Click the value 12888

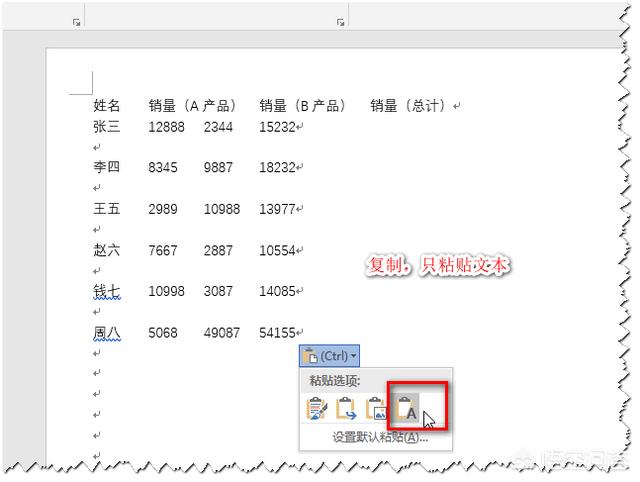(x=166, y=127)
